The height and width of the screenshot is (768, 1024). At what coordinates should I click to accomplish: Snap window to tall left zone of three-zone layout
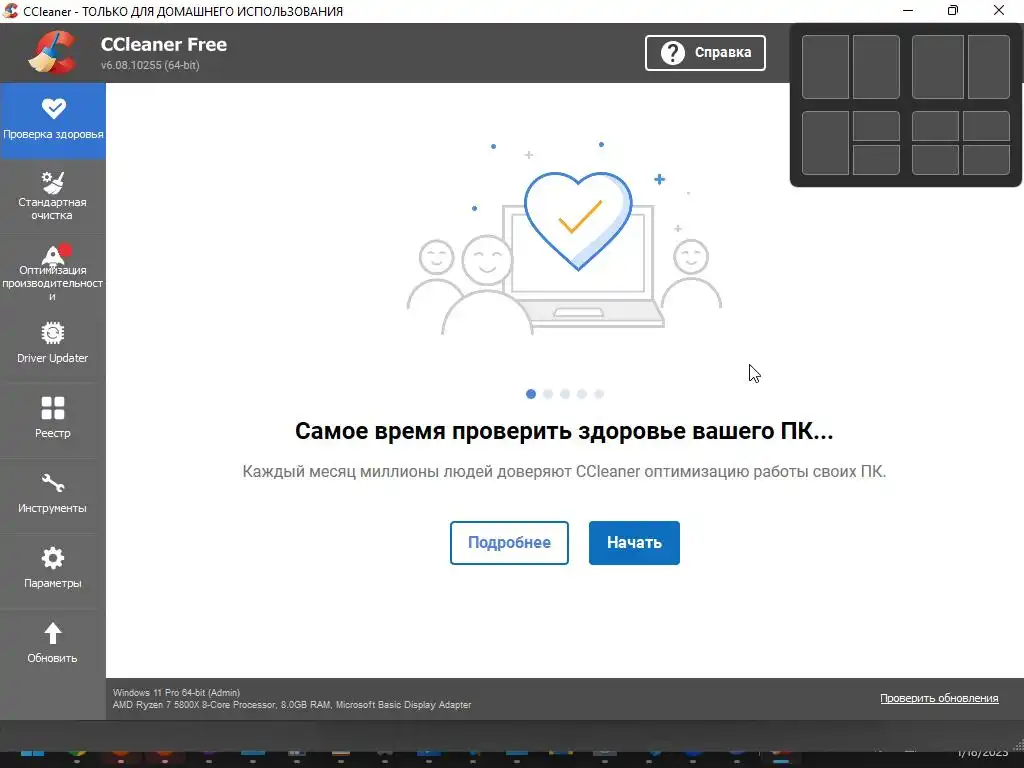825,143
